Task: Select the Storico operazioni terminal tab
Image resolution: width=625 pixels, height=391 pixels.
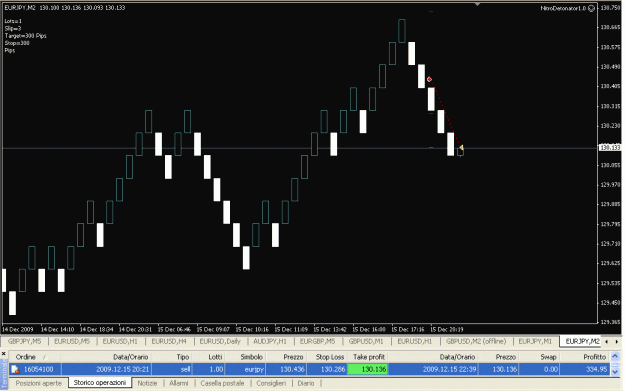Action: [100, 383]
